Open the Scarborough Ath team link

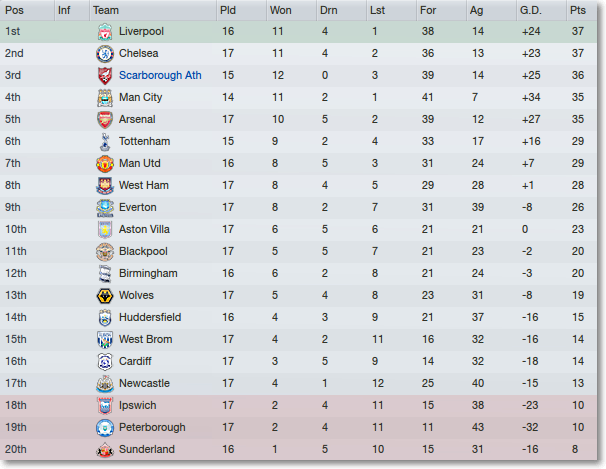pyautogui.click(x=160, y=75)
